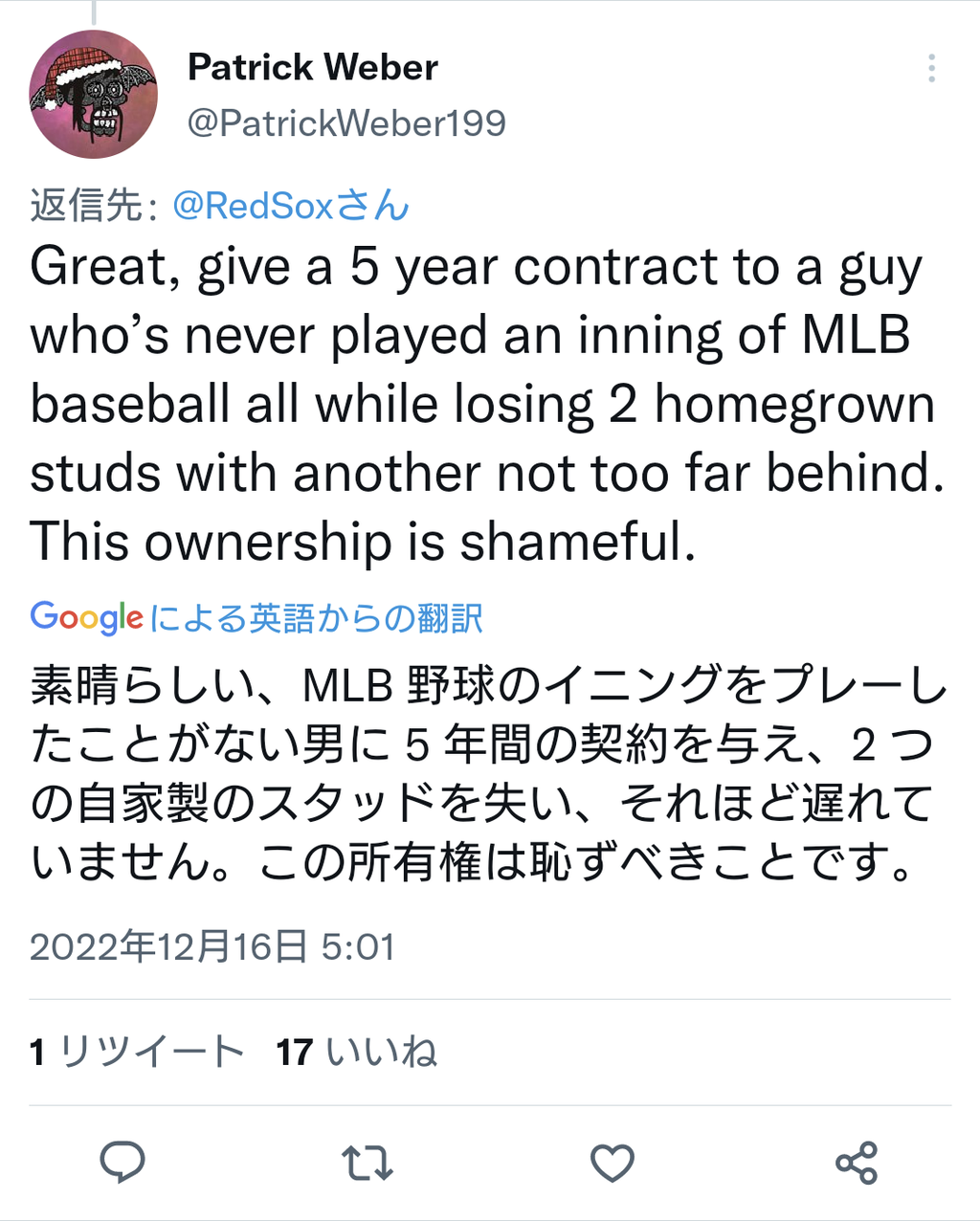Open Patrick Weber's skull avatar picture
Viewport: 980px width, 1221px height.
pos(93,94)
